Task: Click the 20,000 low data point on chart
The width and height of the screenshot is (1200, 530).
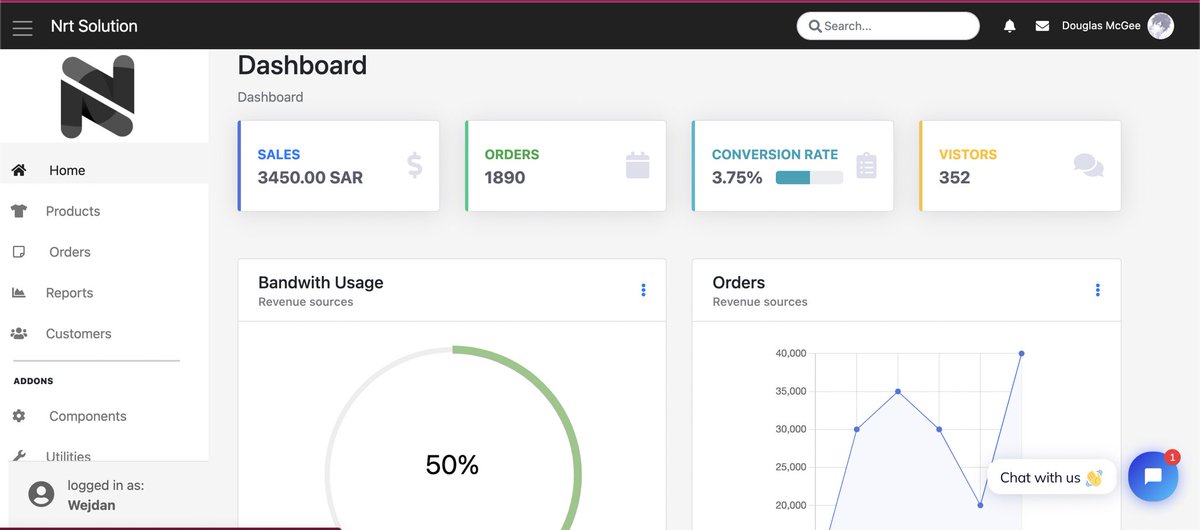Action: tap(980, 505)
